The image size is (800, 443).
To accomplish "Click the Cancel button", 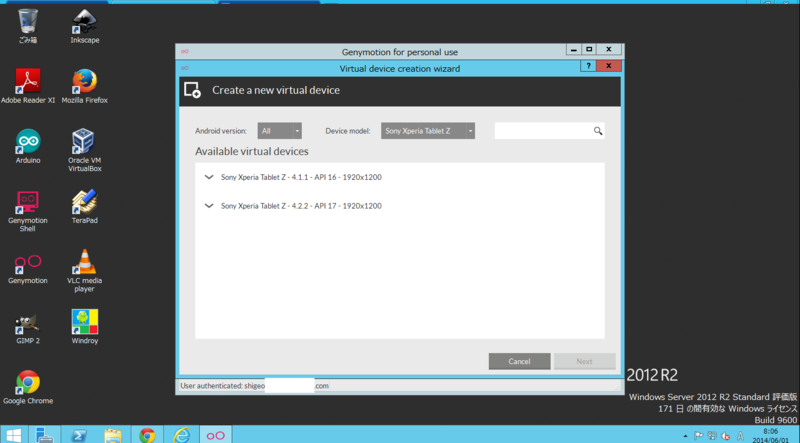I will (519, 361).
